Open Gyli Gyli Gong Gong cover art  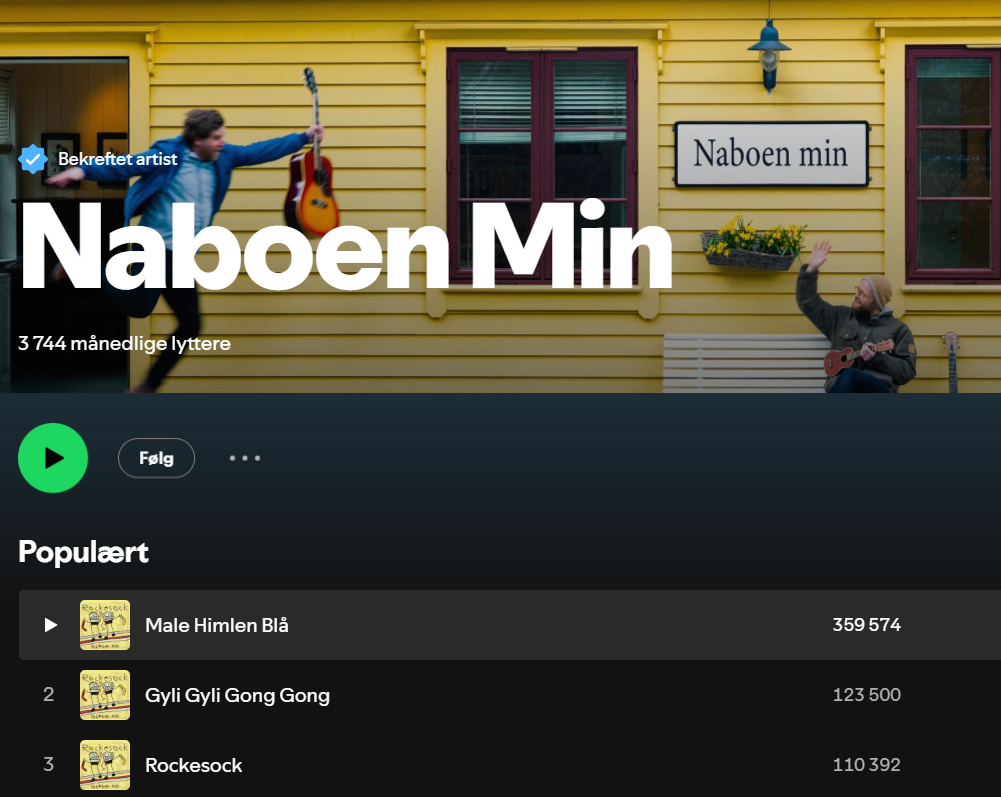click(105, 695)
